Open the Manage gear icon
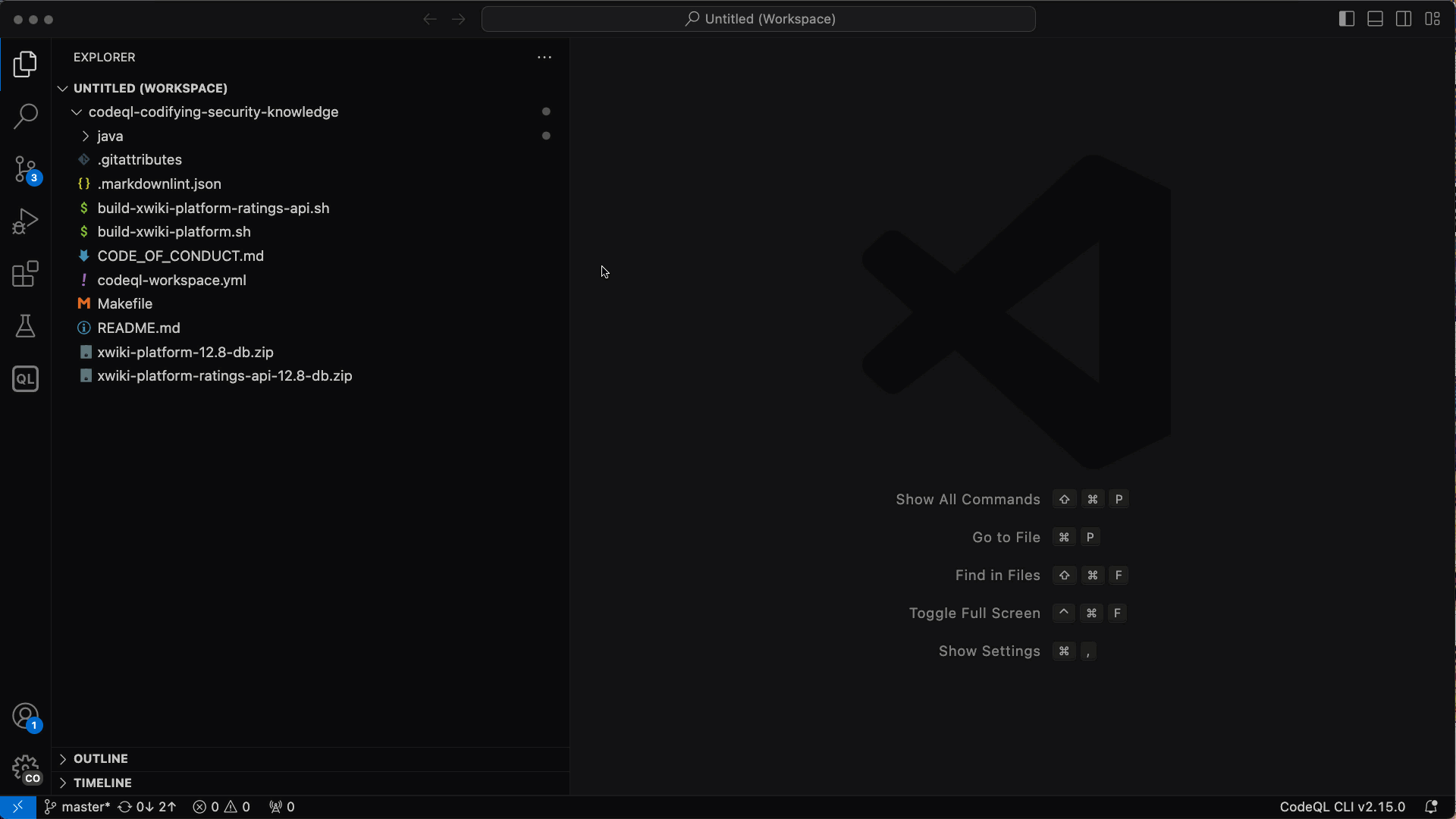The width and height of the screenshot is (1456, 819). pos(25,767)
